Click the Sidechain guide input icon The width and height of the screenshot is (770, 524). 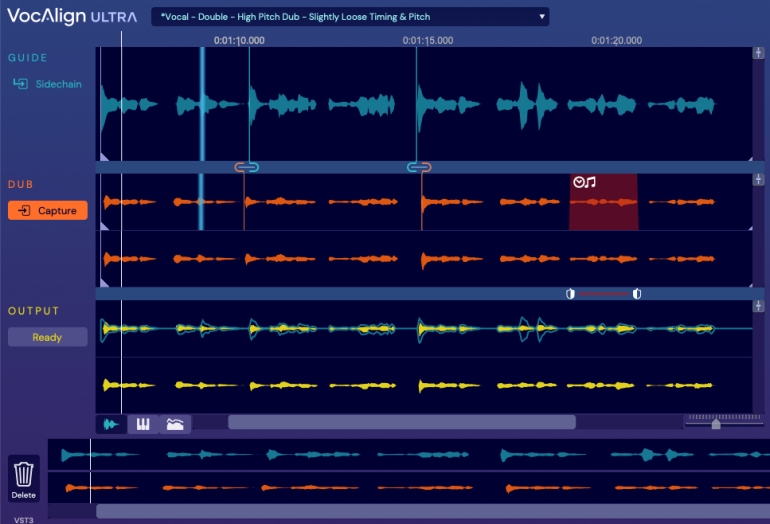click(20, 84)
